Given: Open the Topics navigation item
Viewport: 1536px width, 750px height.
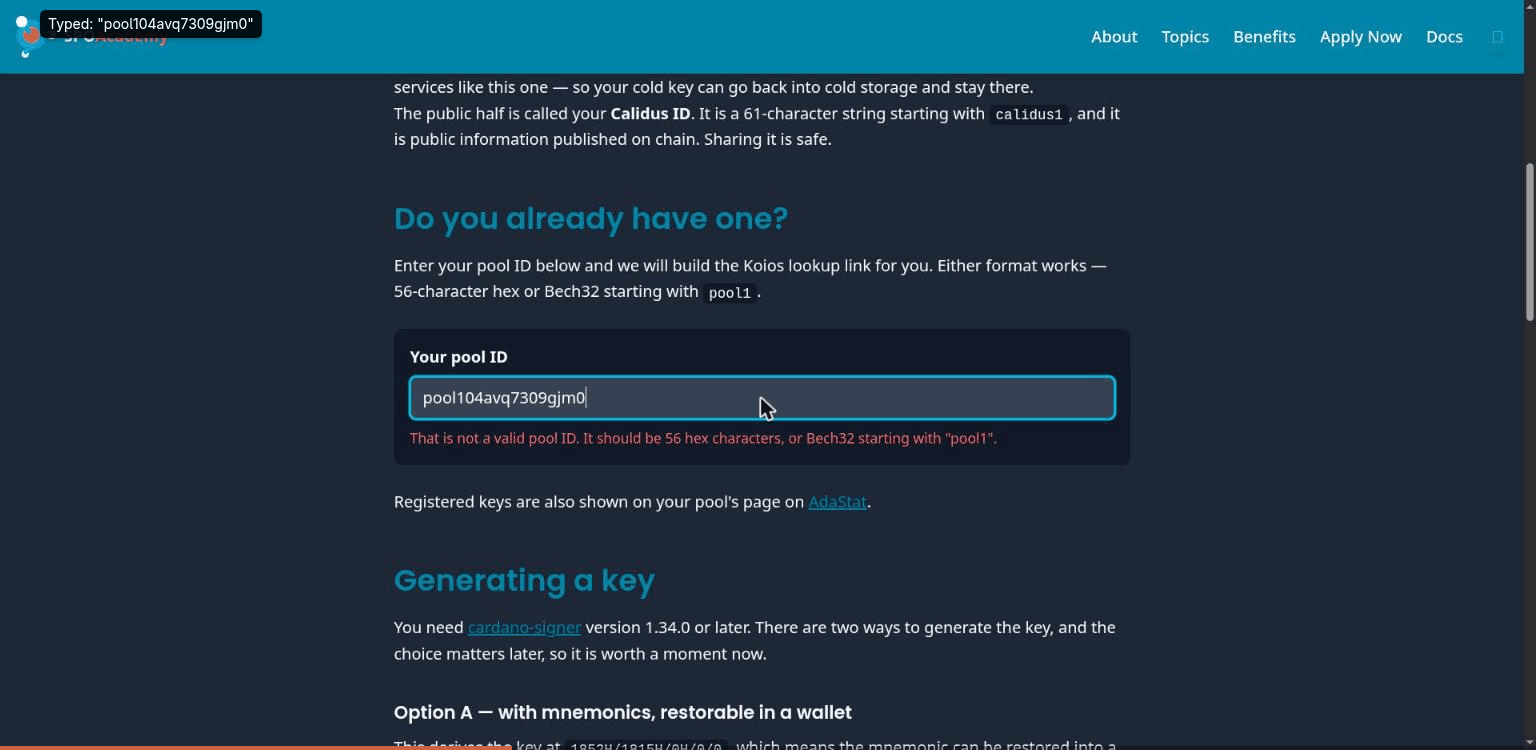Looking at the screenshot, I should coord(1185,37).
